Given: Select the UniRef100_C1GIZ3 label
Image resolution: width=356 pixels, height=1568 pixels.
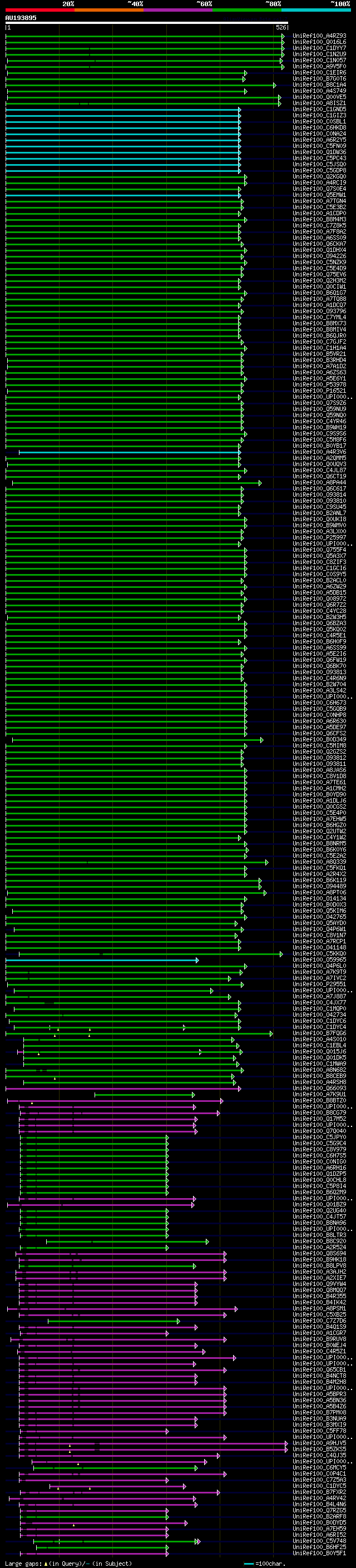Looking at the screenshot, I should coord(319,116).
